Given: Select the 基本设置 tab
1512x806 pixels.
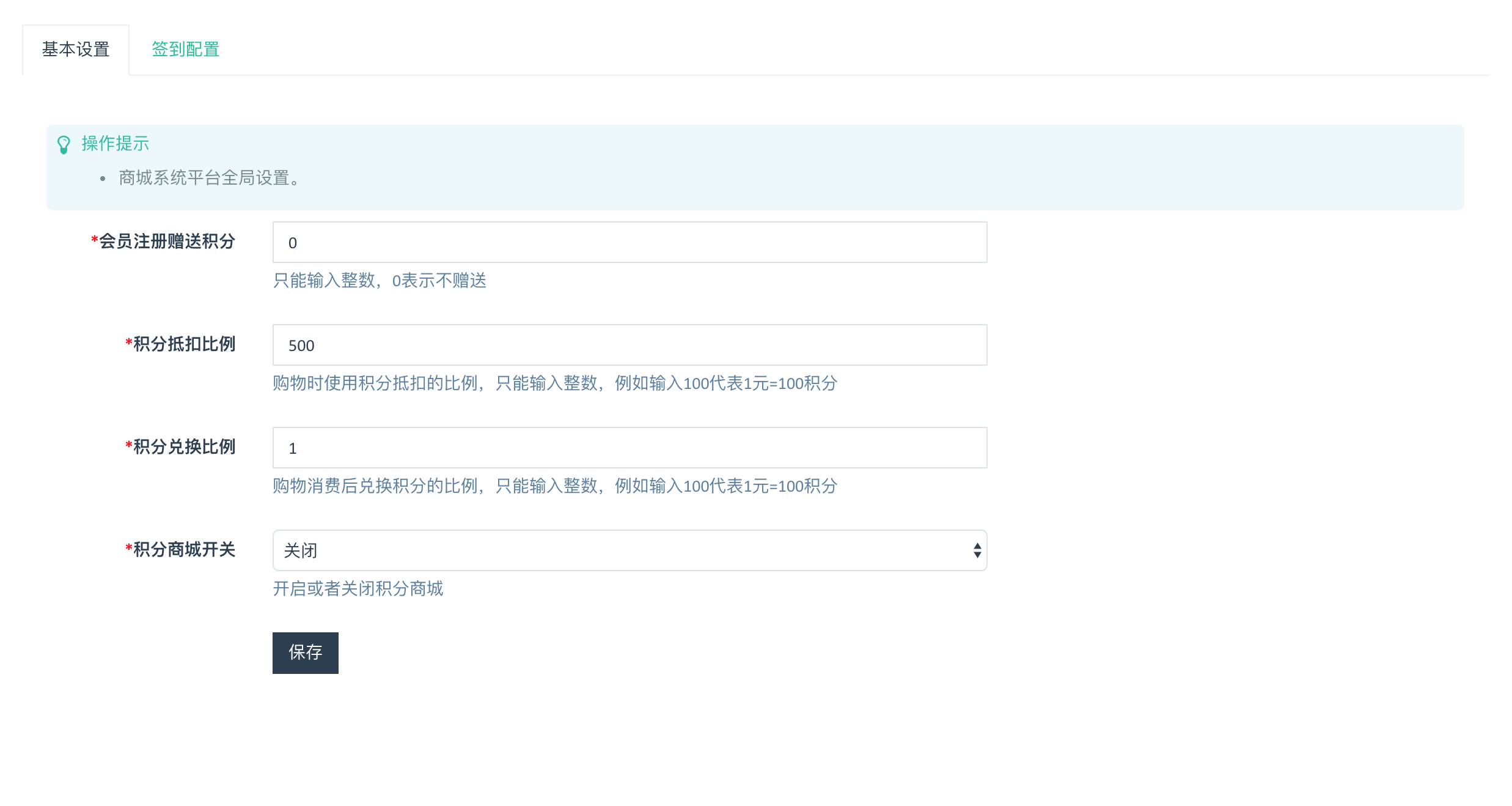Looking at the screenshot, I should (76, 50).
